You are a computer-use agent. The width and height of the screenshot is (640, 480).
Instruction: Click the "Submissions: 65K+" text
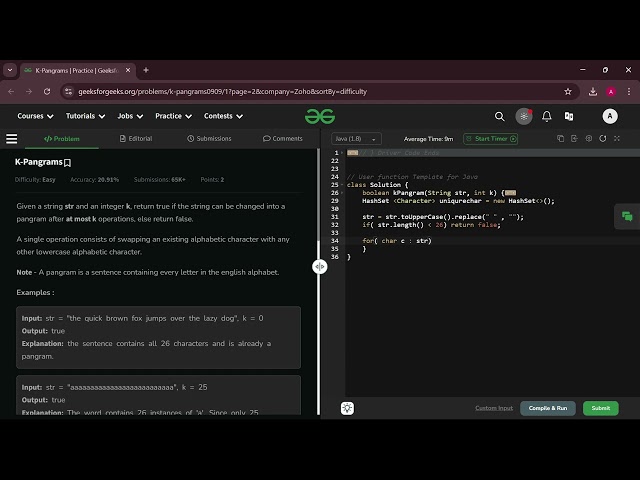[x=160, y=180]
